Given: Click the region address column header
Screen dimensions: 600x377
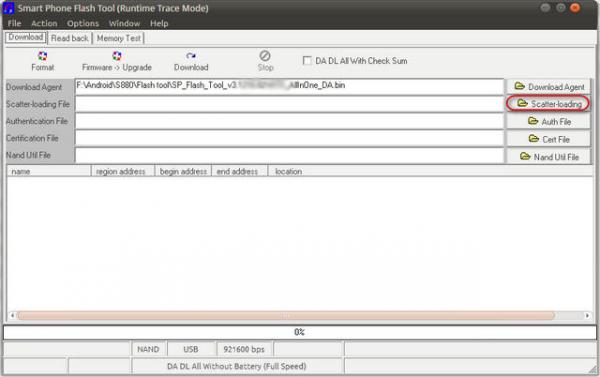Looking at the screenshot, I should tap(122, 171).
